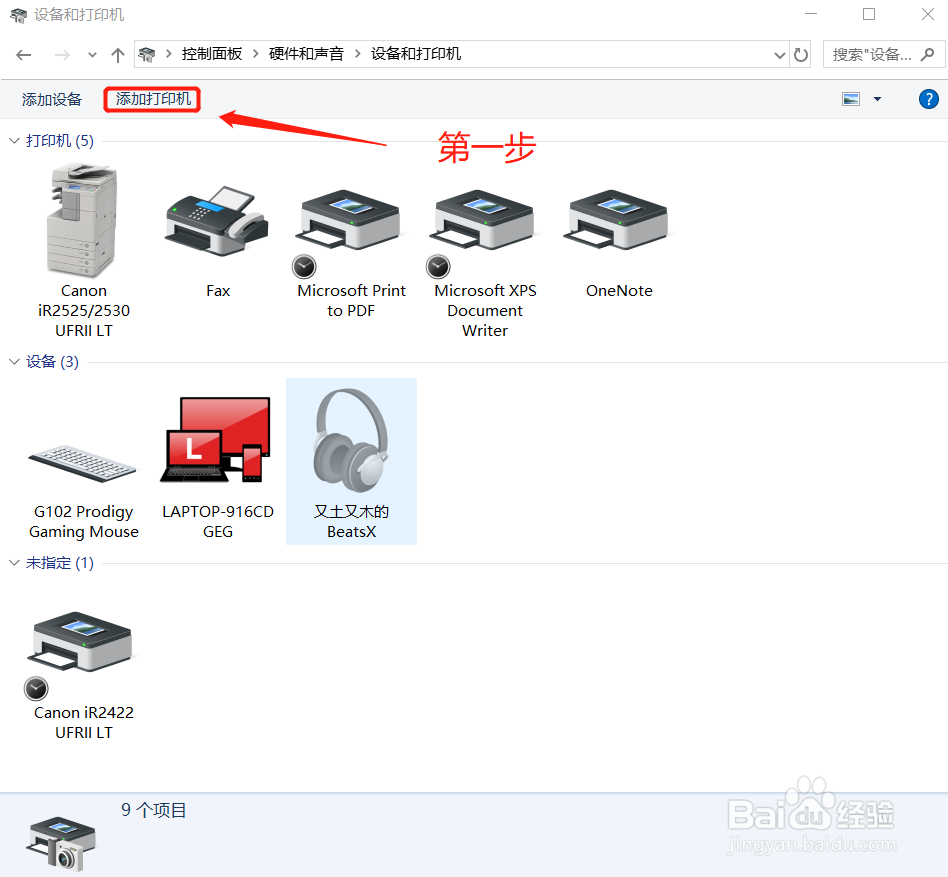Image resolution: width=948 pixels, height=877 pixels.
Task: Go to 硬件和声音 breadcrumb
Action: click(307, 54)
